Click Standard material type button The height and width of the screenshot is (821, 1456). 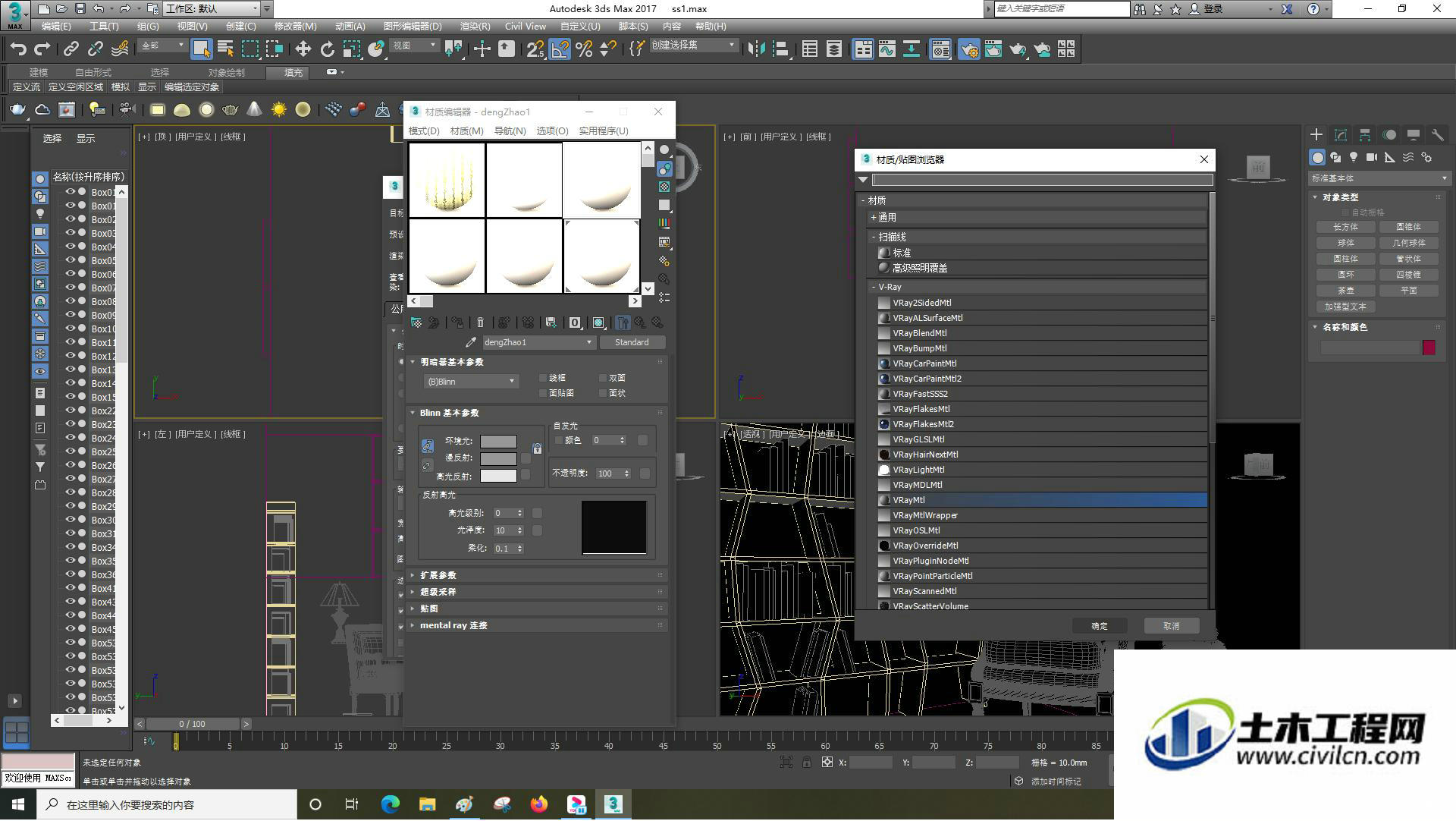pyautogui.click(x=632, y=342)
